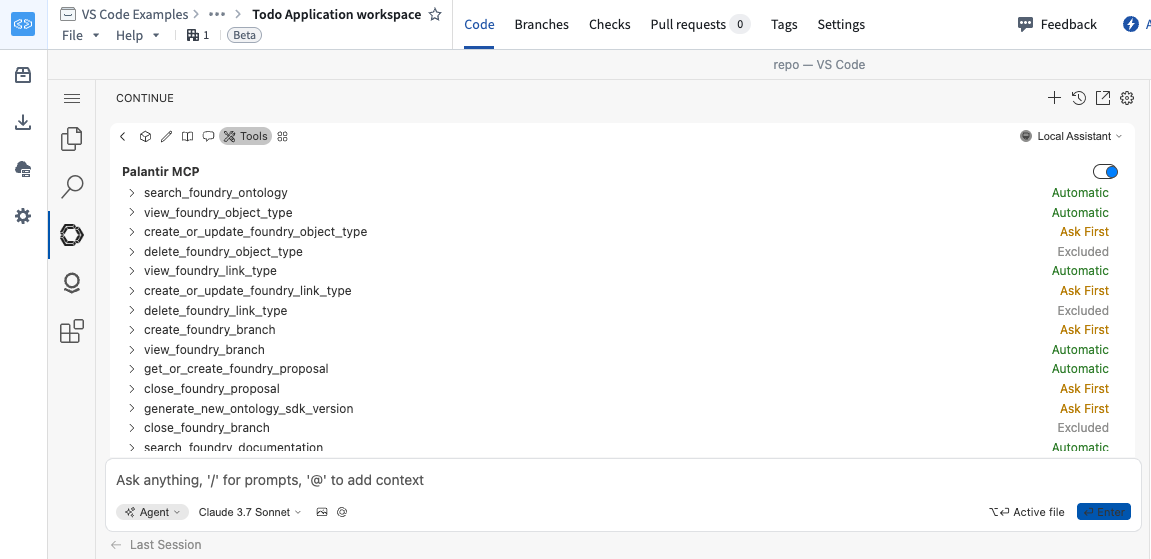Toggle the VS Code hamburger menu
This screenshot has height=559, width=1151.
pos(72,98)
